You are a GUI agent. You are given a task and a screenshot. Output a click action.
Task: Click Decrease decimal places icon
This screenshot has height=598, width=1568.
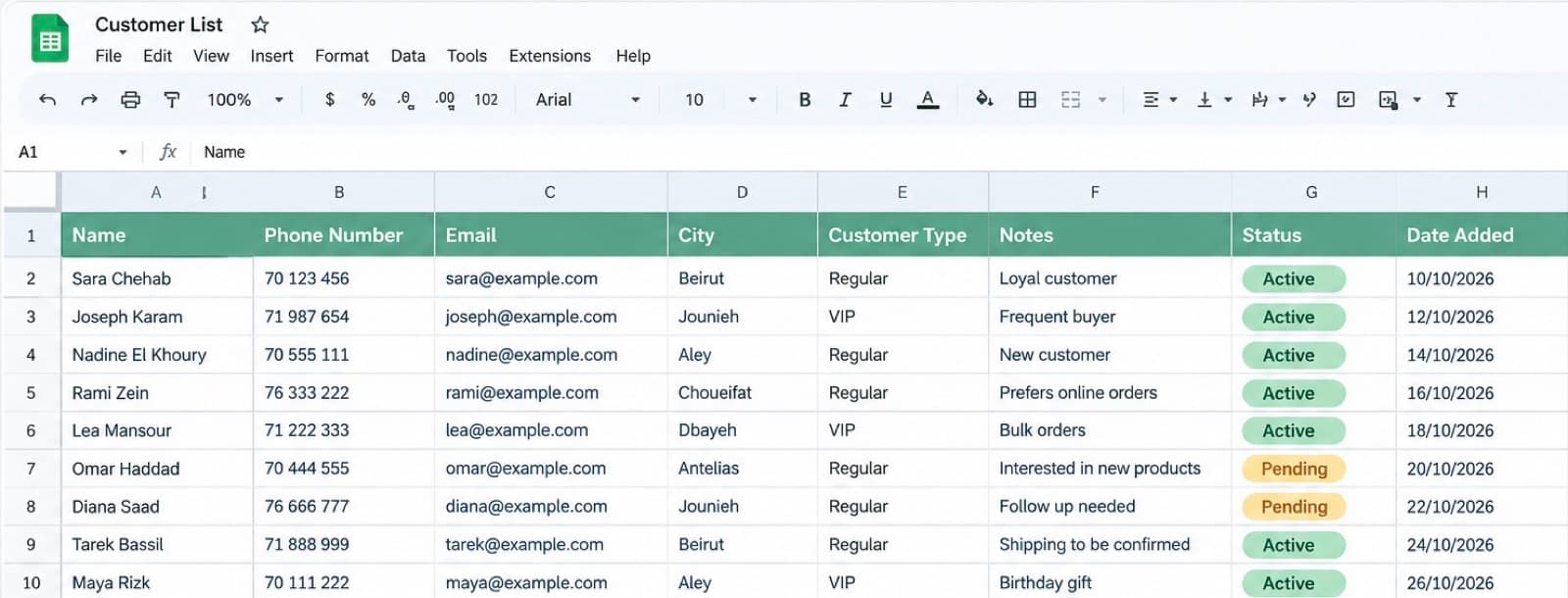coord(406,99)
